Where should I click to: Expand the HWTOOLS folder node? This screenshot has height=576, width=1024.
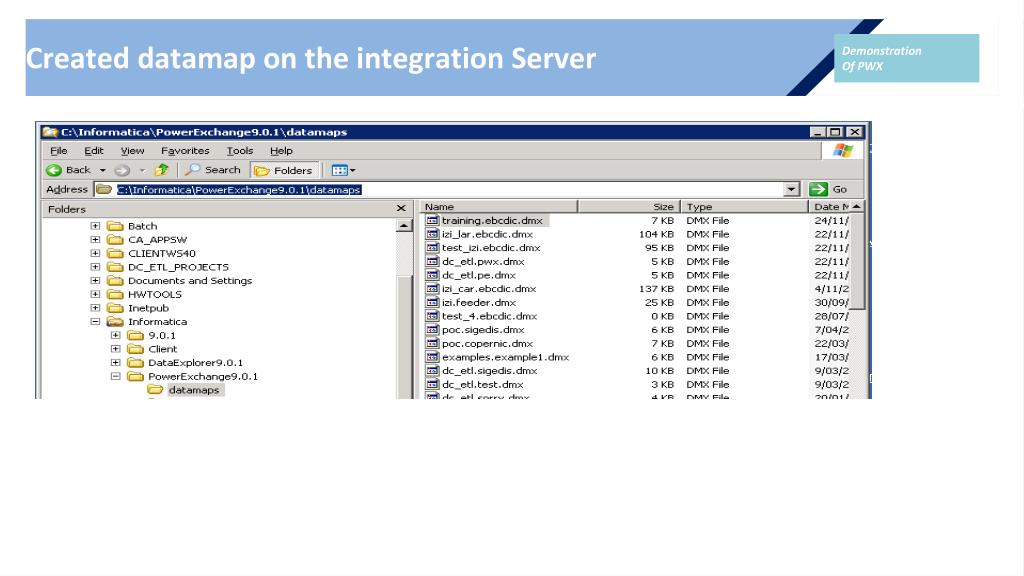click(x=95, y=295)
